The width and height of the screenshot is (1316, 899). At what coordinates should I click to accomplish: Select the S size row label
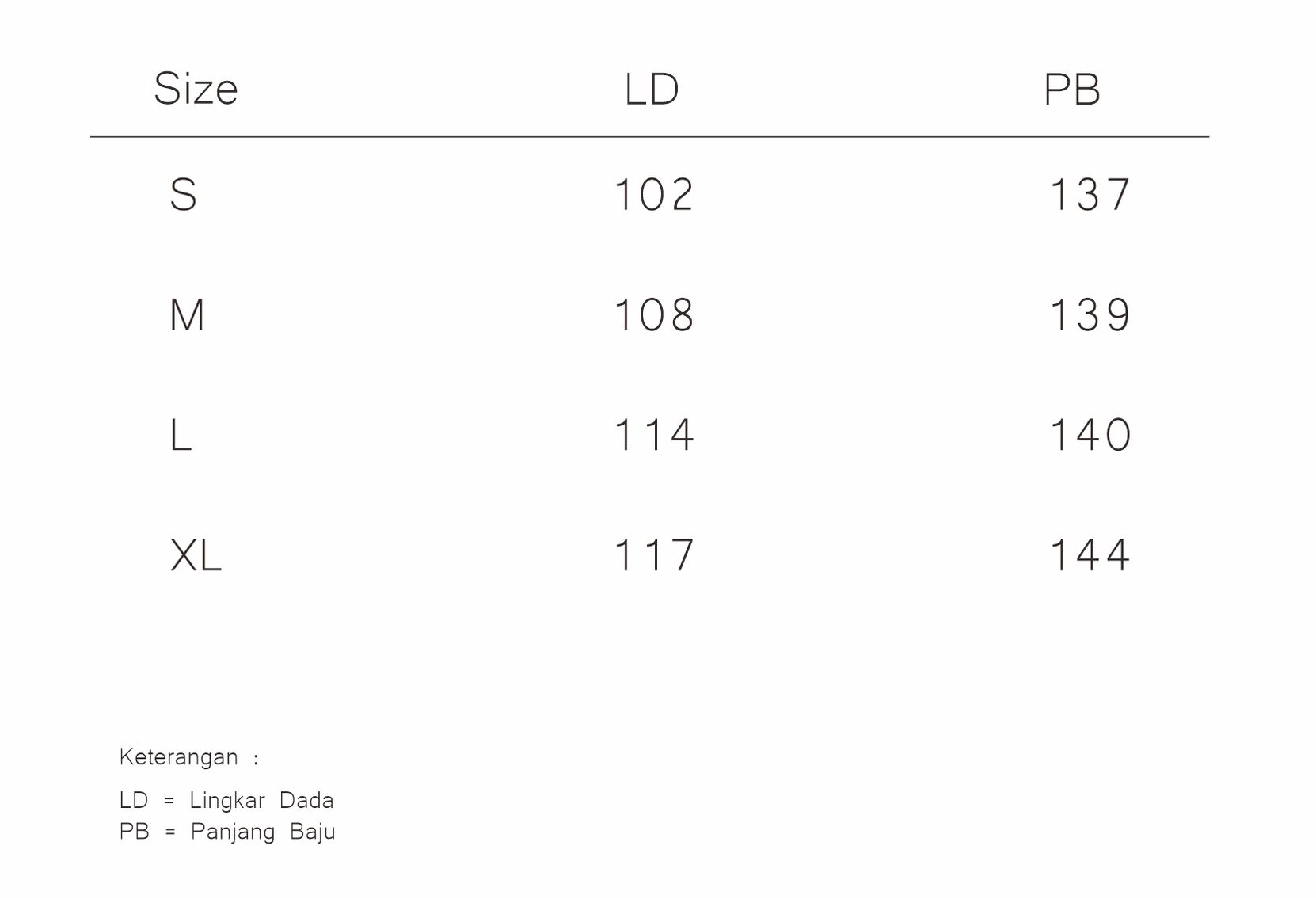point(183,195)
